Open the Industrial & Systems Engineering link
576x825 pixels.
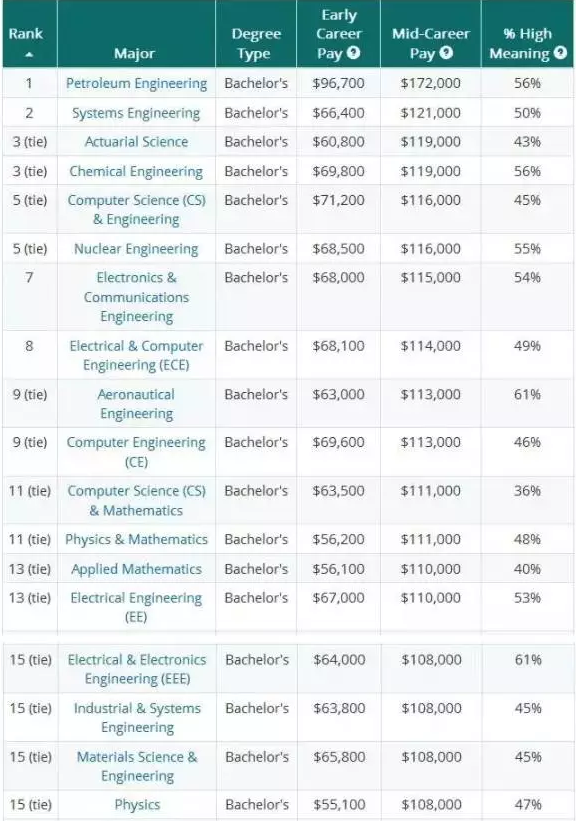tap(137, 718)
